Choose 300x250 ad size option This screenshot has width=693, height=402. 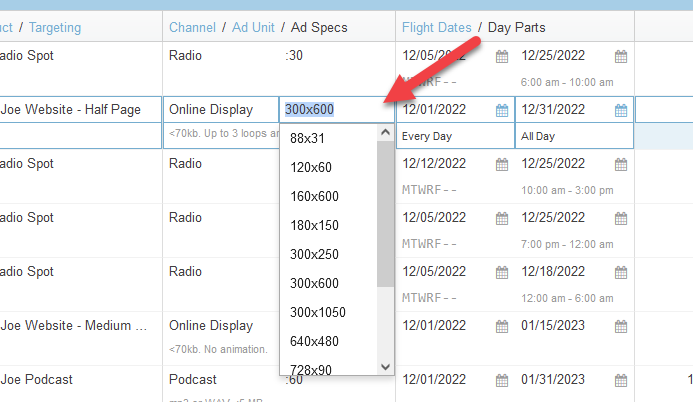point(315,254)
